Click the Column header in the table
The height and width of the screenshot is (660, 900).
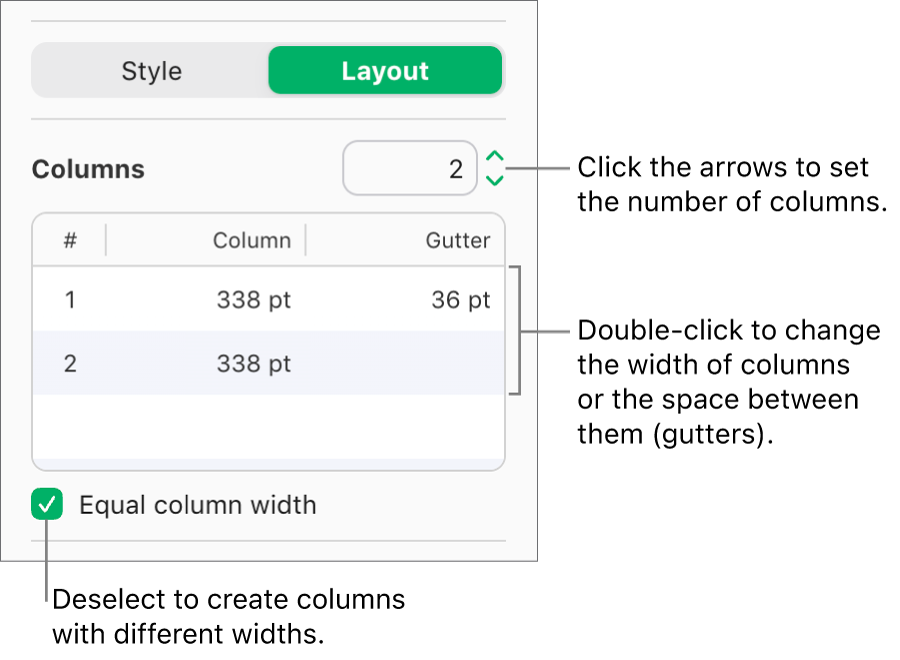tap(251, 240)
